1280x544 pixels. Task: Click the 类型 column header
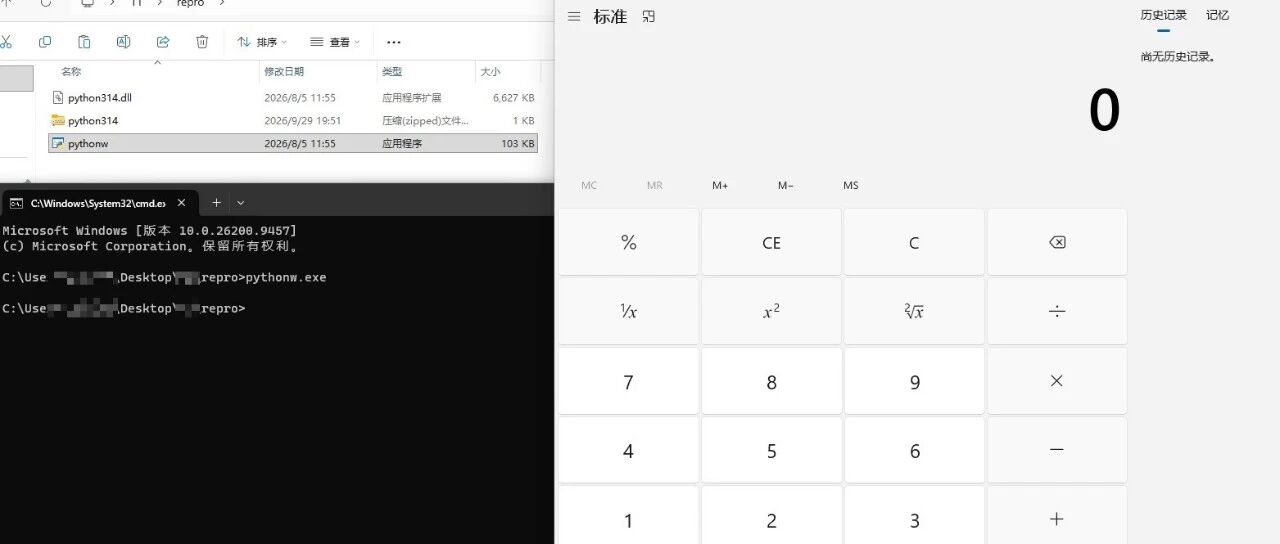(x=392, y=72)
